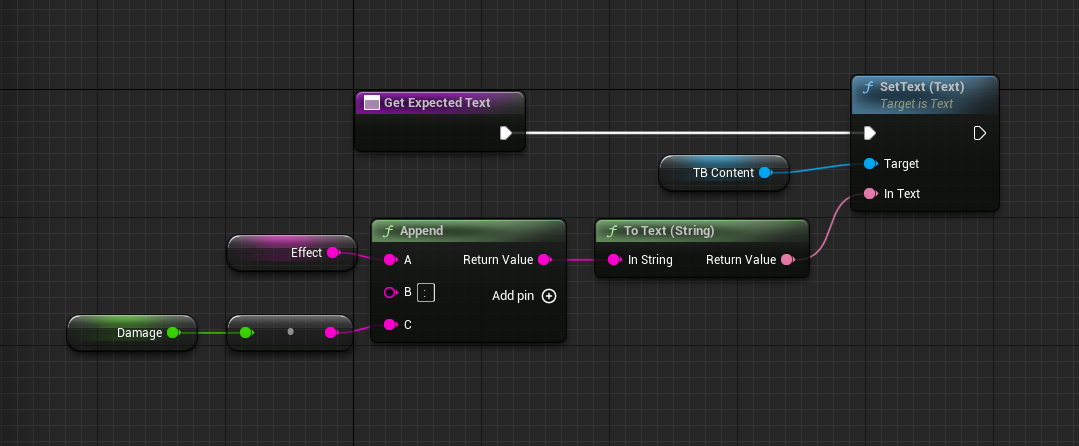Image resolution: width=1079 pixels, height=446 pixels.
Task: Click the B input pin on Append
Action: 390,293
